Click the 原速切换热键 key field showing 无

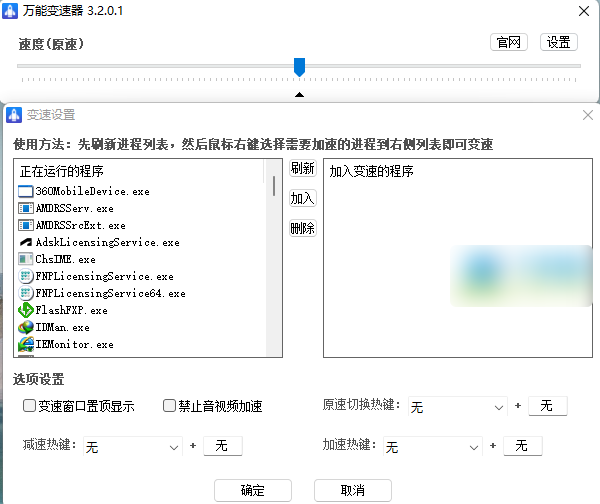[548, 406]
